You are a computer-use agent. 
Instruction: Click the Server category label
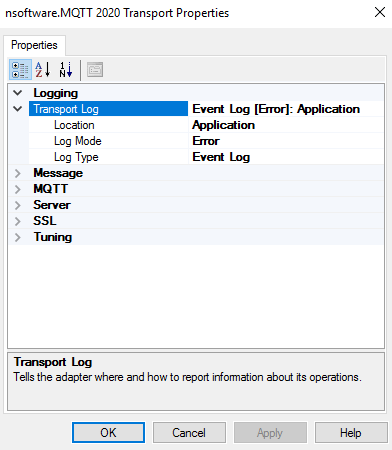(x=52, y=205)
